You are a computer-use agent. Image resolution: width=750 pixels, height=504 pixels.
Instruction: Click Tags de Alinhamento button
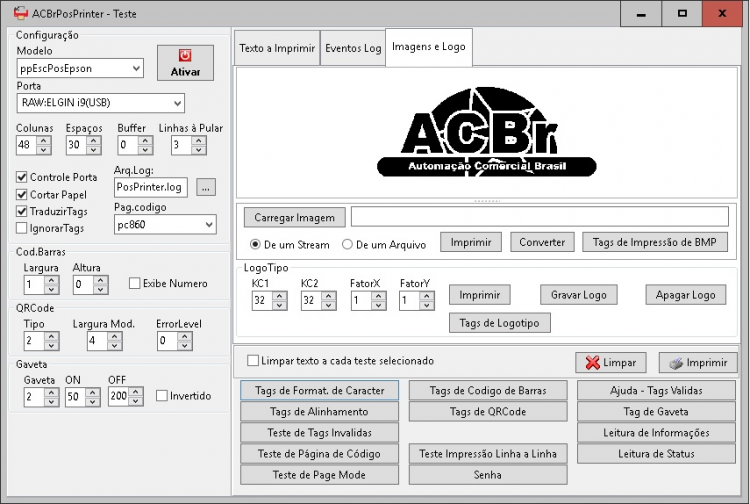tap(320, 412)
